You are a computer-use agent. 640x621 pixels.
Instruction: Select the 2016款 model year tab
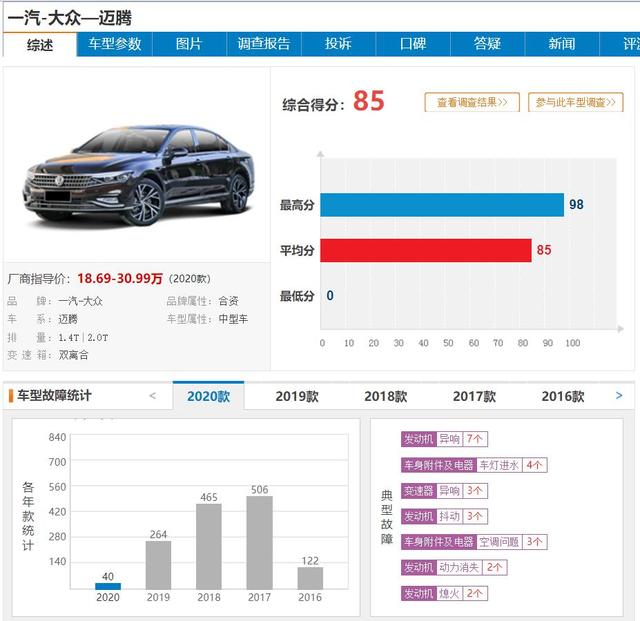pos(563,396)
